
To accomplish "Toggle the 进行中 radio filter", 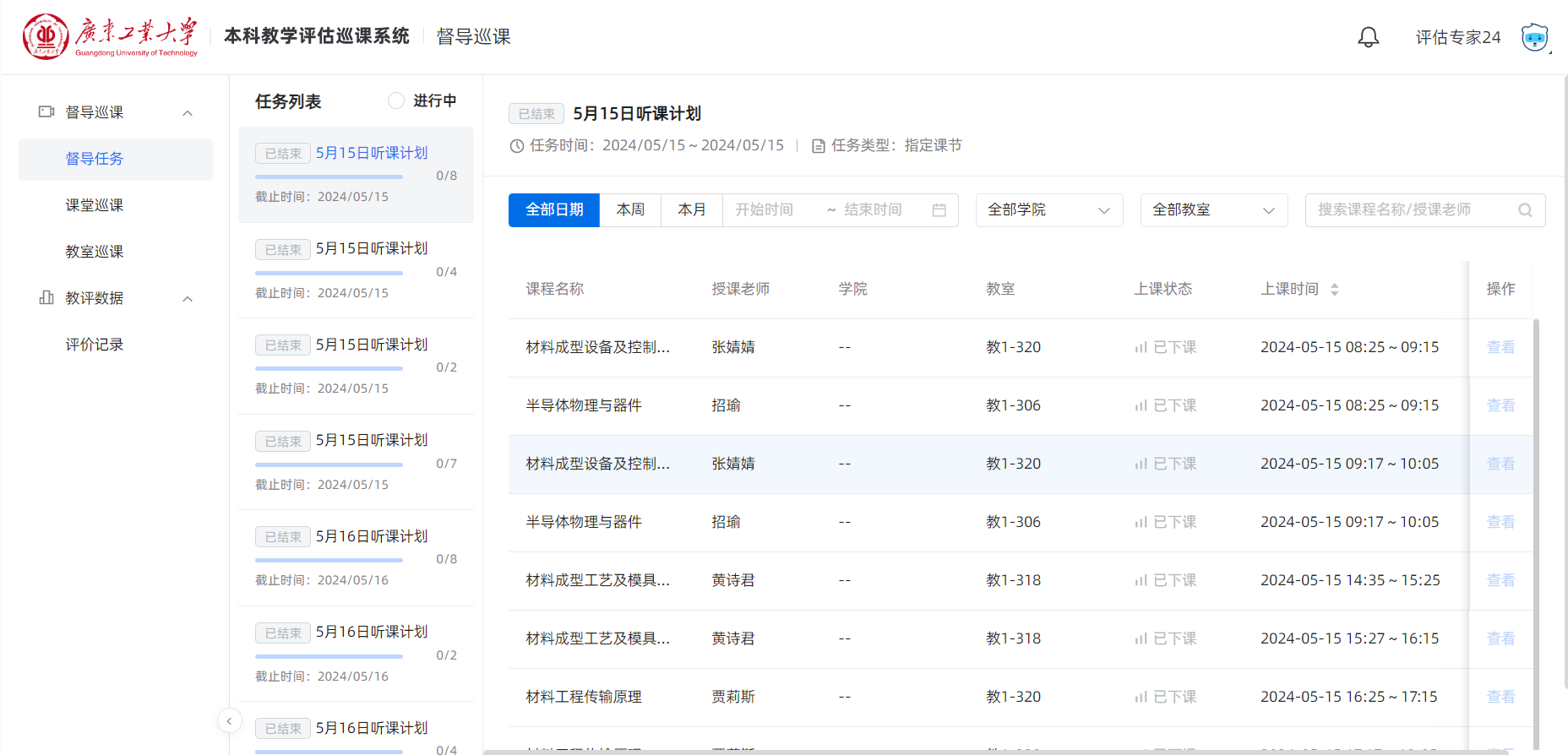I will [396, 100].
